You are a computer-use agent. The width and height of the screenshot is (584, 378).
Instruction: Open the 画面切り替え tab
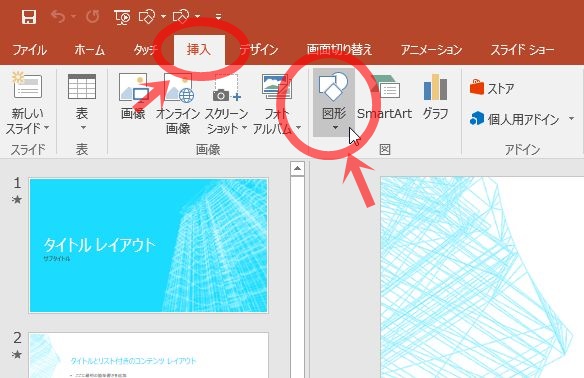339,50
